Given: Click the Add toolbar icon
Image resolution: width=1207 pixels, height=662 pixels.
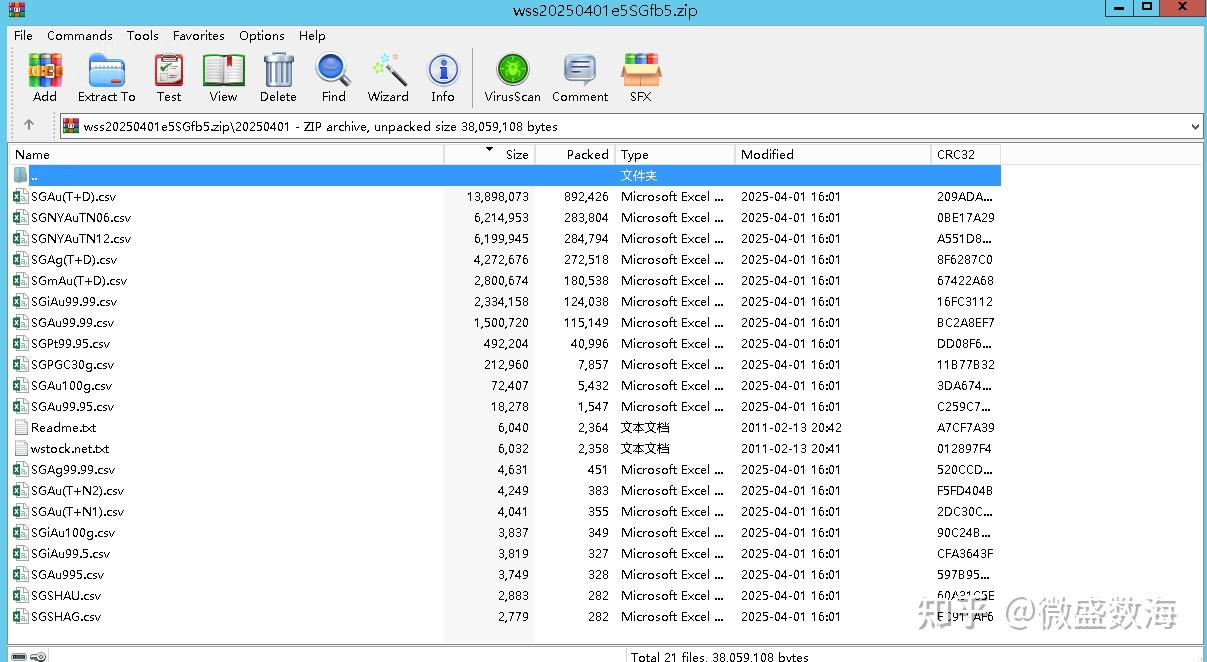Looking at the screenshot, I should click(45, 77).
